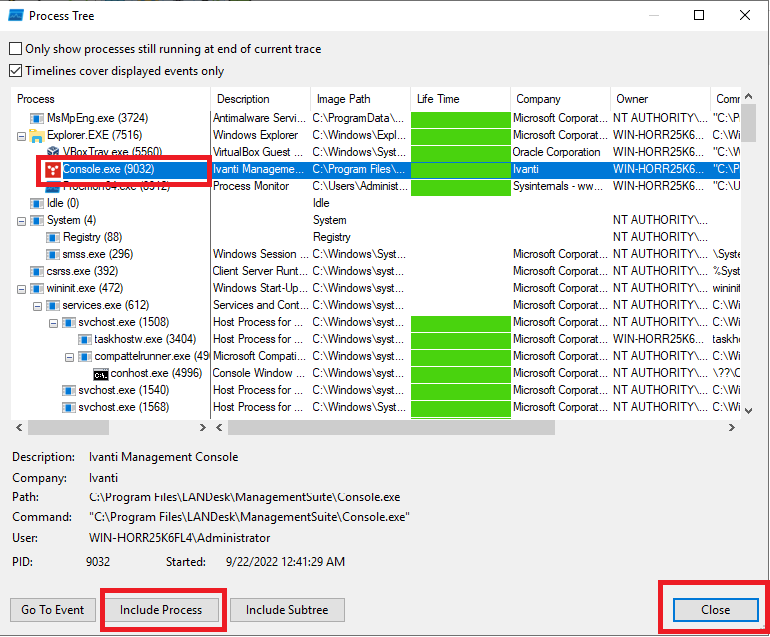Click the taskhostw.exe process icon
Screen dimensions: 770x637
pos(84,339)
